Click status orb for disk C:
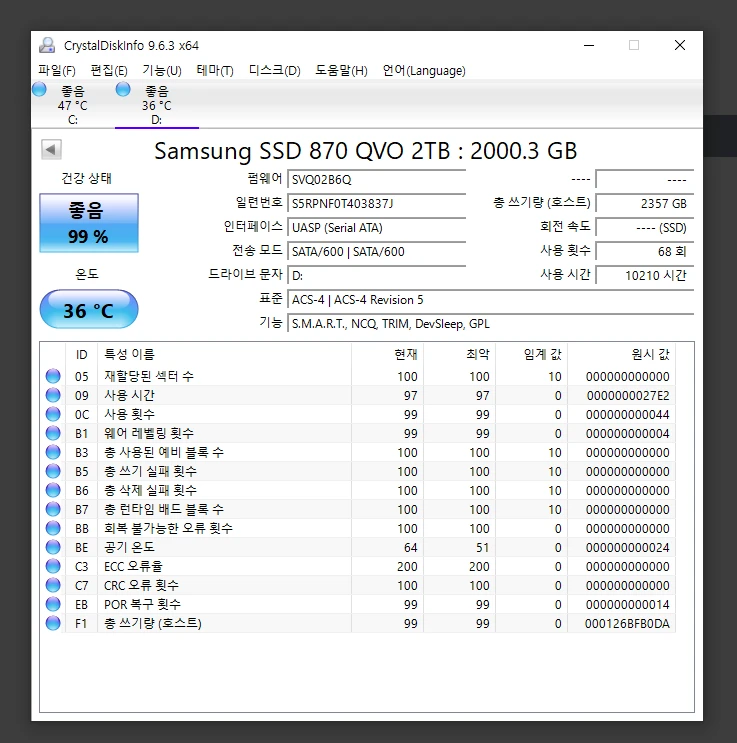The width and height of the screenshot is (737, 743). (x=39, y=90)
